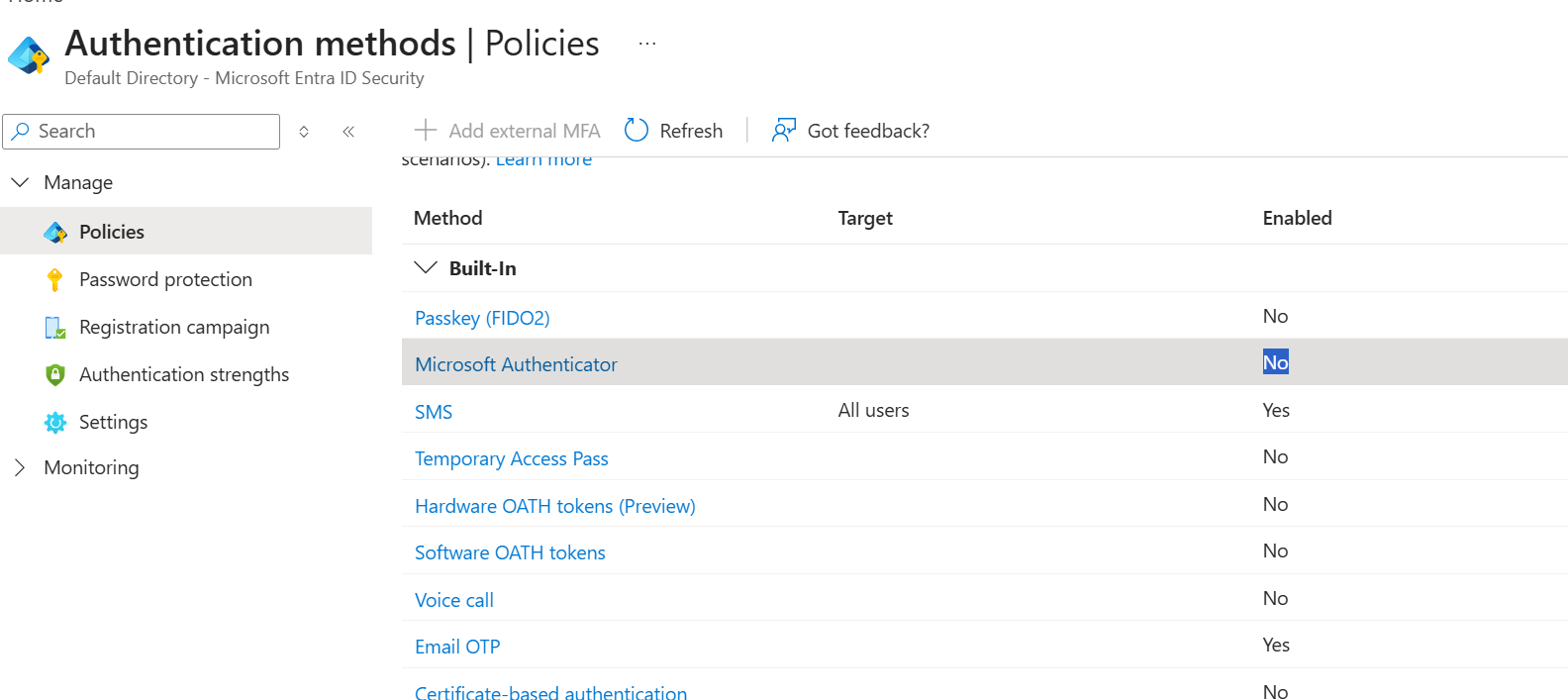Click the Refresh button label

pos(691,131)
